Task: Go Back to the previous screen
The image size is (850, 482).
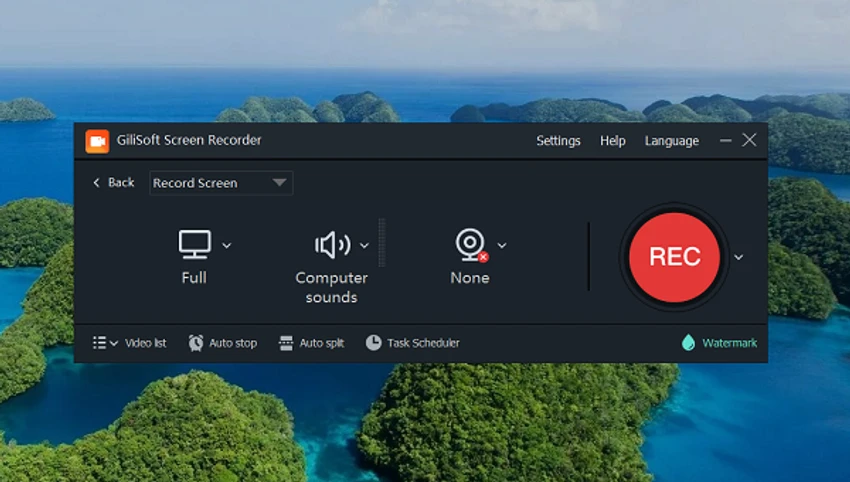Action: 113,183
